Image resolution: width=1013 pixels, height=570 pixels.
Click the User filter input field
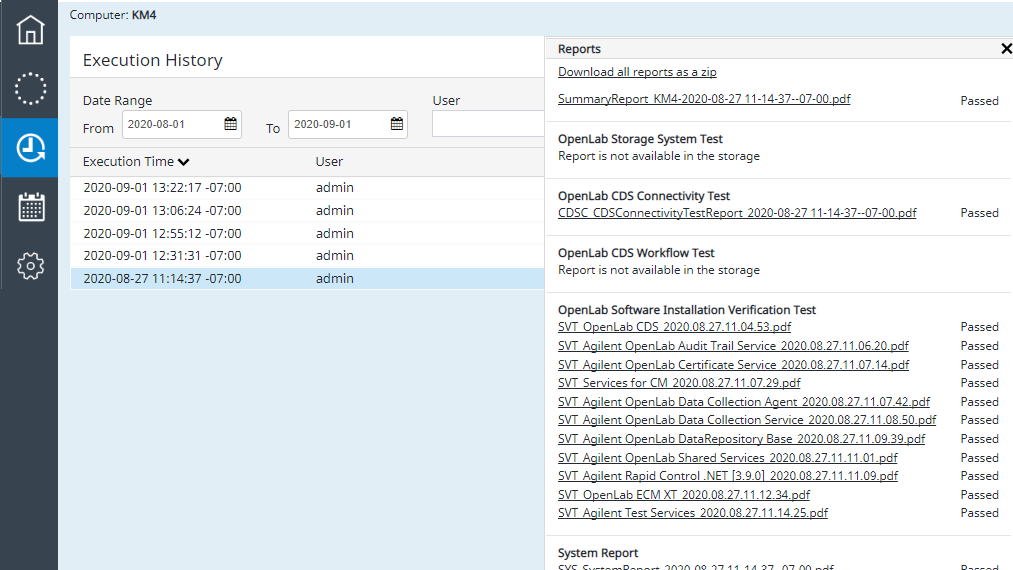coord(488,124)
